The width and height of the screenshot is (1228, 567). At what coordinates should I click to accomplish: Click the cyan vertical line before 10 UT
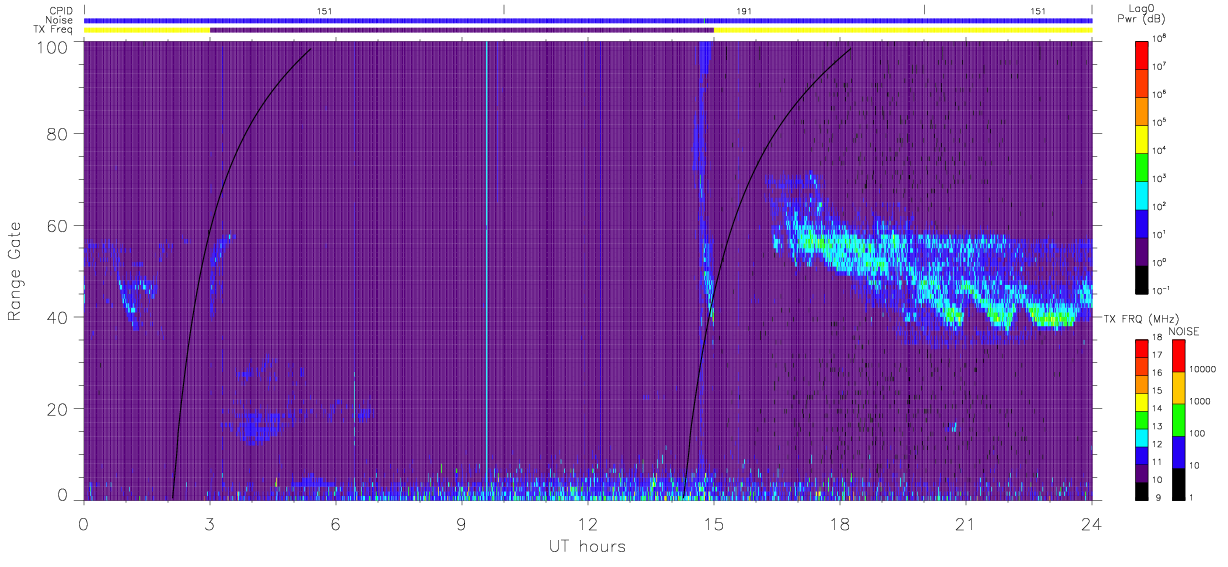486,270
